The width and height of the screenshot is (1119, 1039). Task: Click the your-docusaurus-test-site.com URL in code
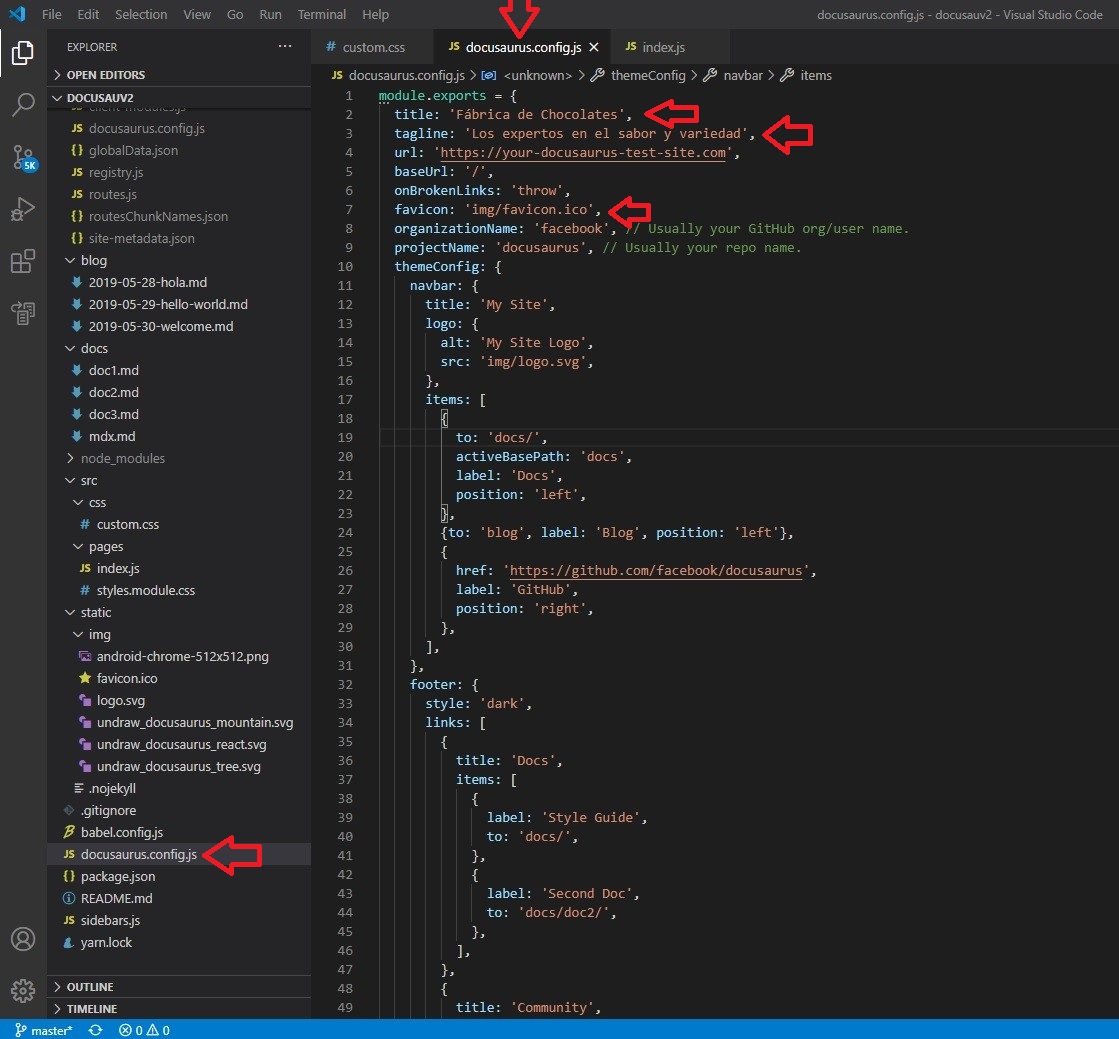click(x=582, y=153)
